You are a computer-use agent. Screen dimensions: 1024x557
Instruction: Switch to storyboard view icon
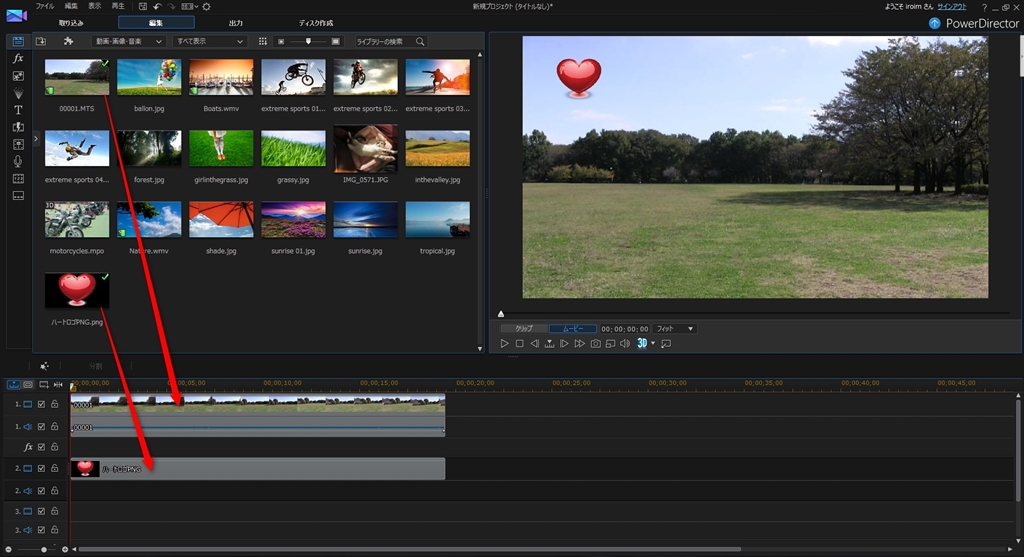coord(28,385)
